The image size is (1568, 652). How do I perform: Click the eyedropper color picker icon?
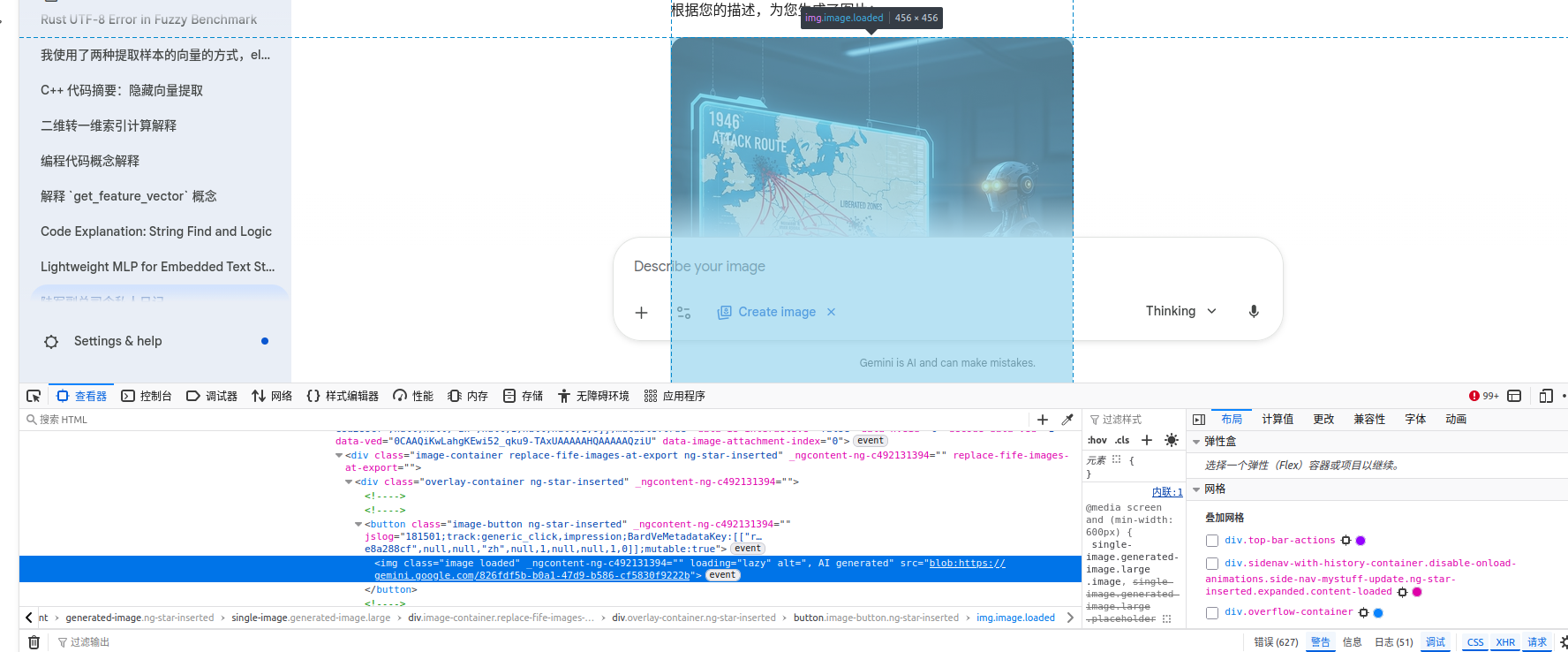coord(1067,420)
